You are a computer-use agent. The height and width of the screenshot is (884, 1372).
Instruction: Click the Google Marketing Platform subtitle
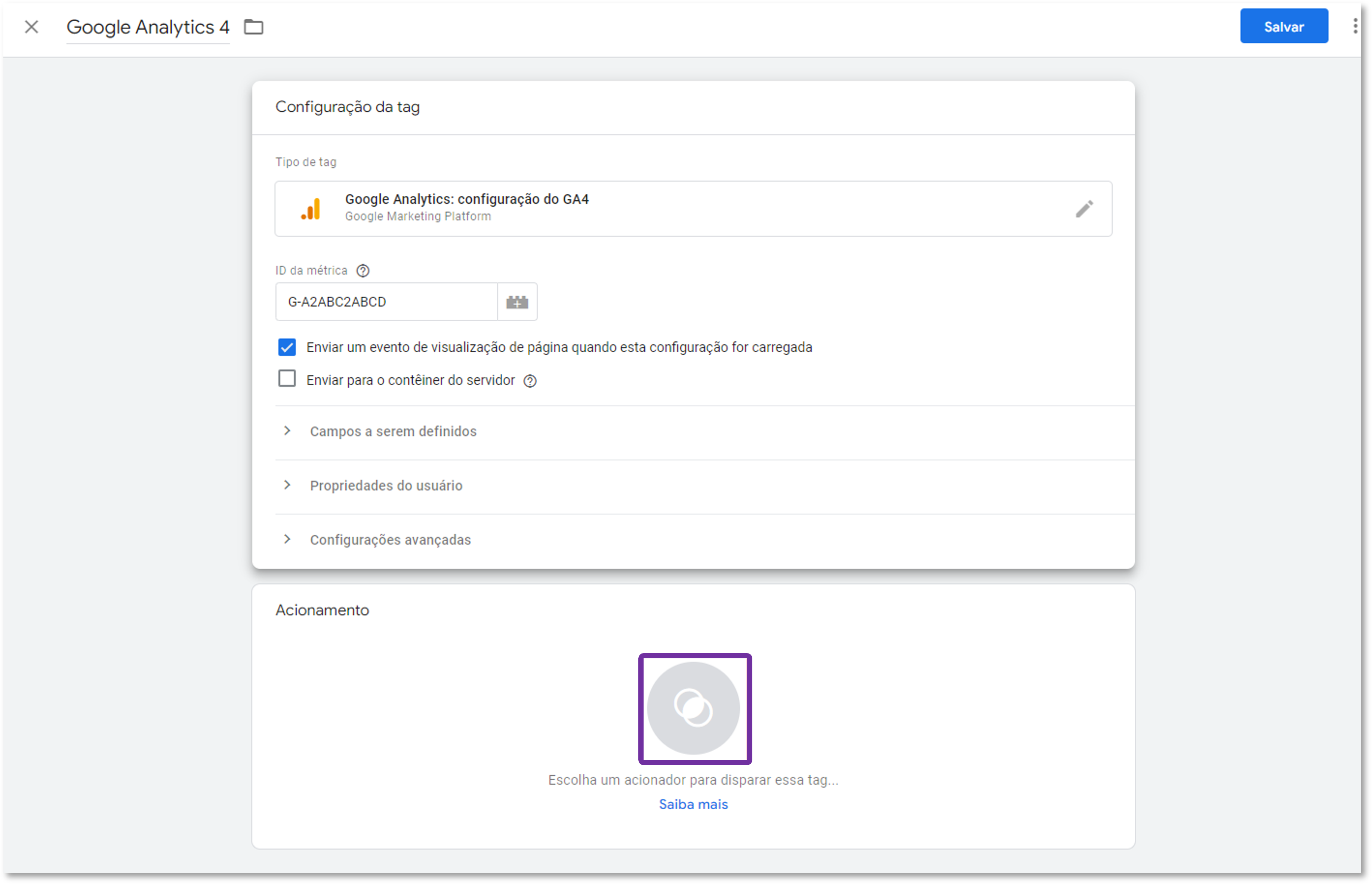click(x=418, y=216)
